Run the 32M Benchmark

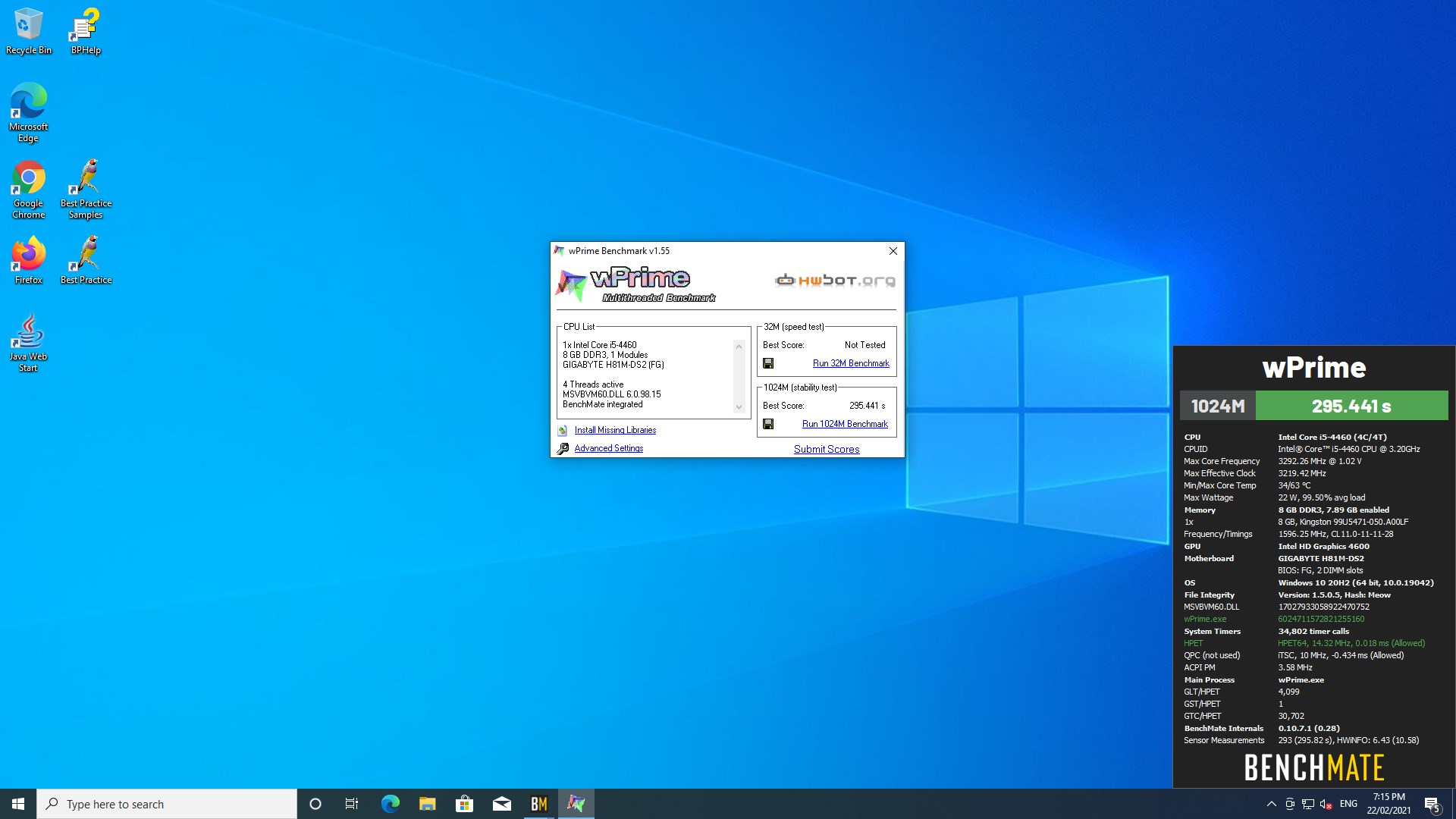pyautogui.click(x=851, y=363)
